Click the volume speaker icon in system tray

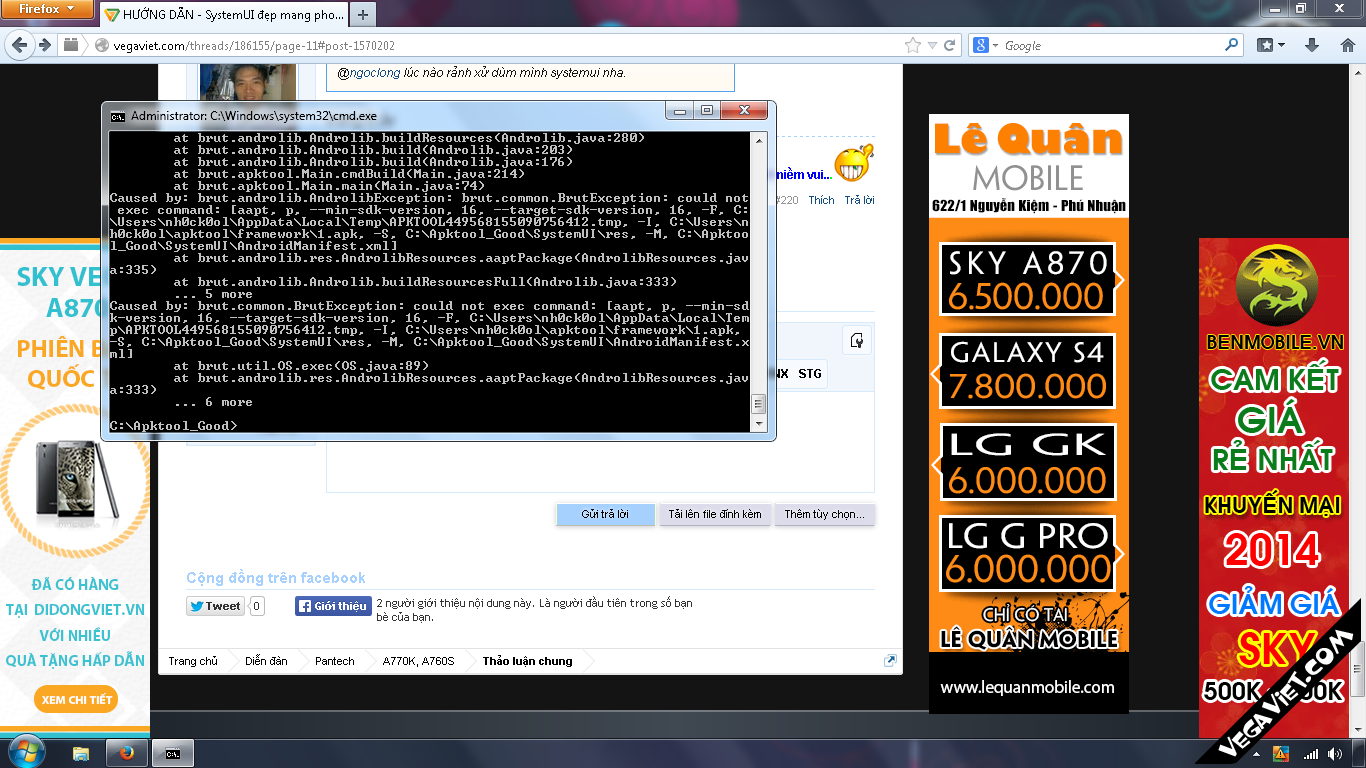tap(1333, 753)
